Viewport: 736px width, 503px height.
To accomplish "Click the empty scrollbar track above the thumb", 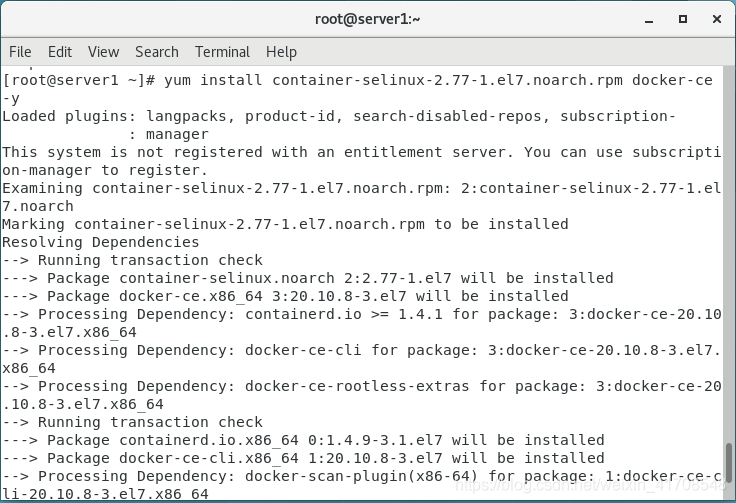I will click(x=729, y=253).
